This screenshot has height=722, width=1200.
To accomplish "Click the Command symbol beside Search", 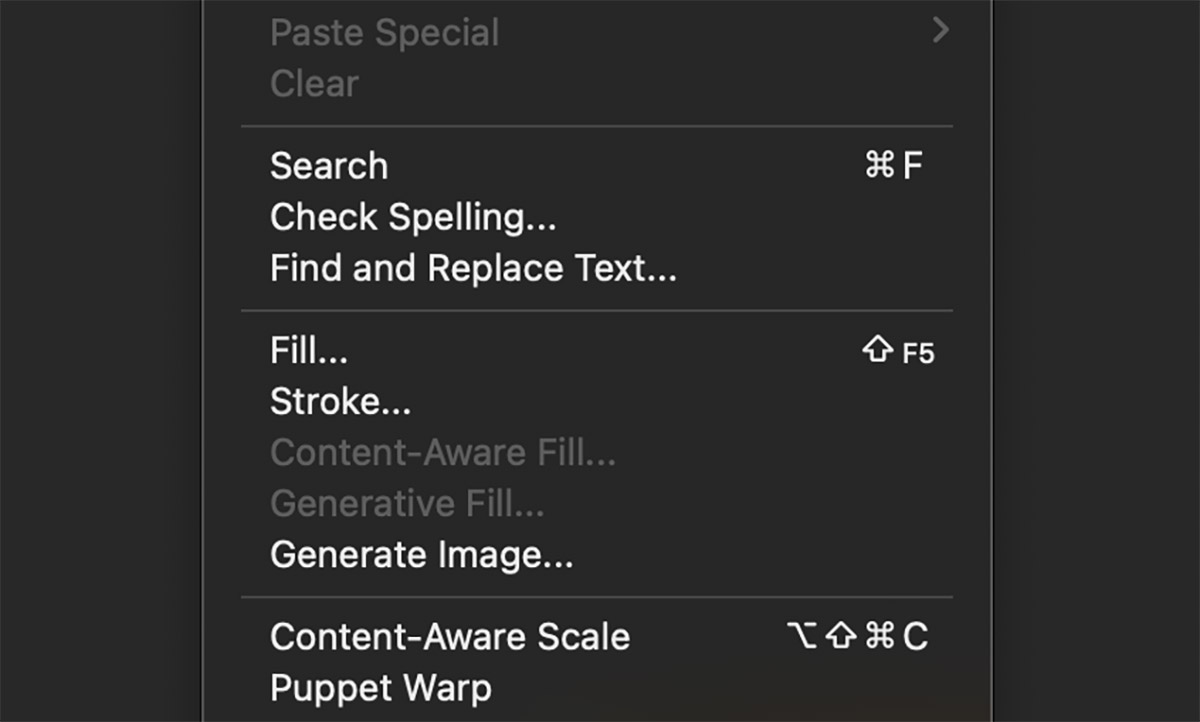I will (x=879, y=166).
